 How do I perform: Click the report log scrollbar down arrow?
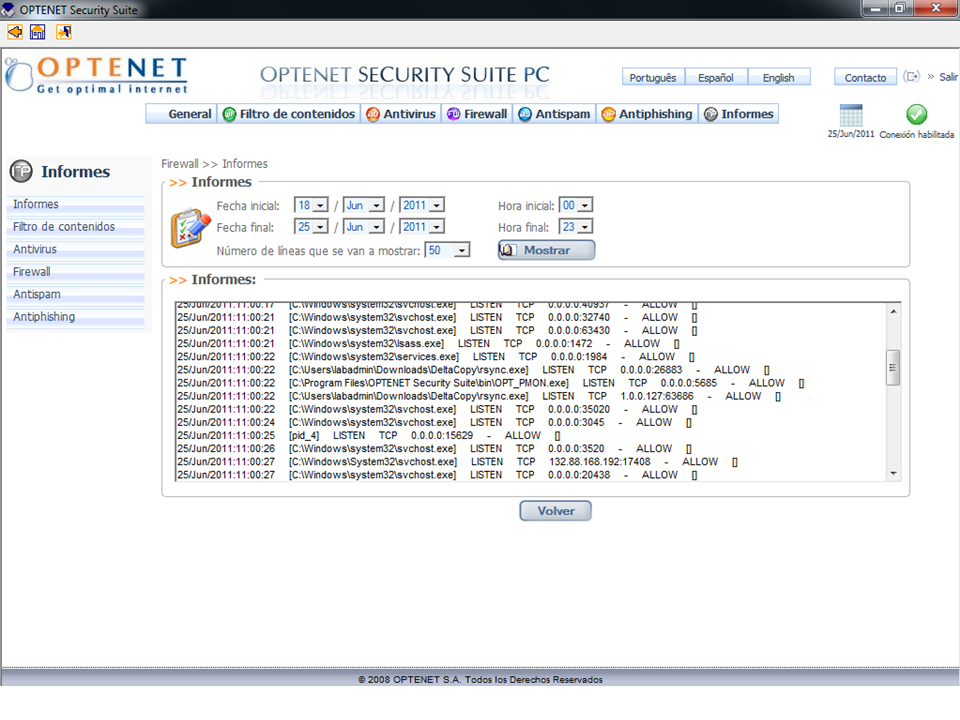[893, 474]
